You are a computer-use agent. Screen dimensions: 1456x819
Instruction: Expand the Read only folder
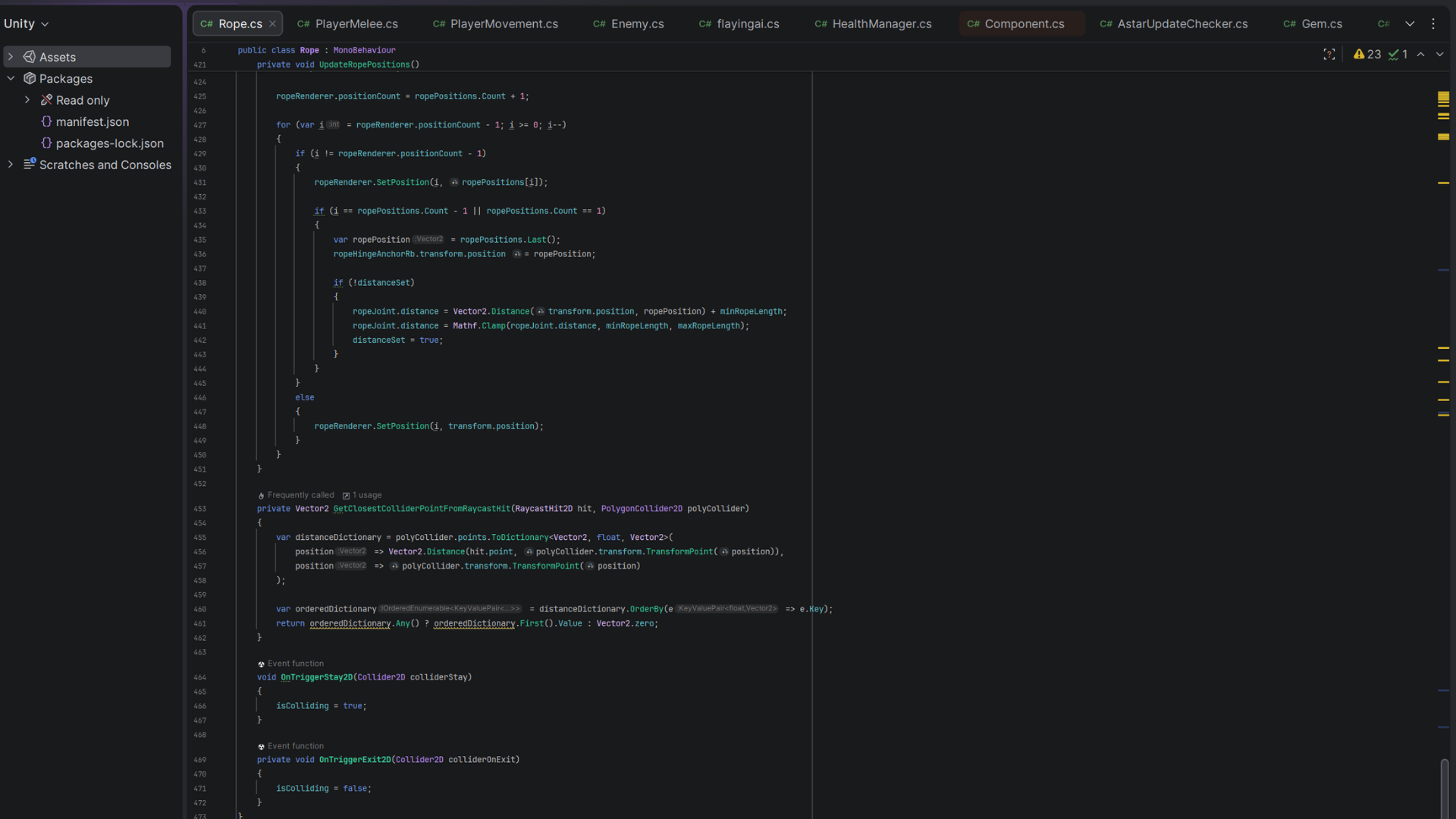point(27,100)
